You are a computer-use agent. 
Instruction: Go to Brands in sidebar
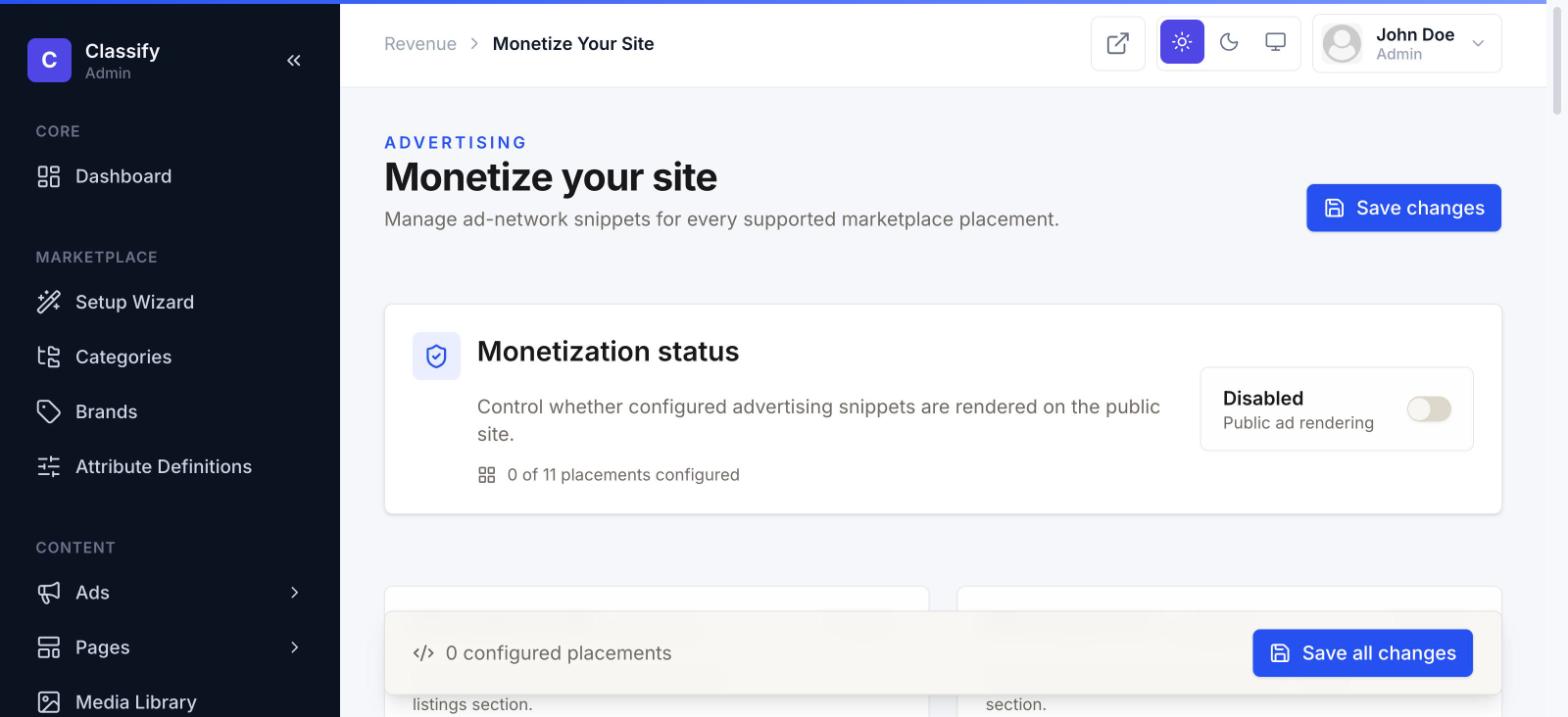tap(170, 412)
